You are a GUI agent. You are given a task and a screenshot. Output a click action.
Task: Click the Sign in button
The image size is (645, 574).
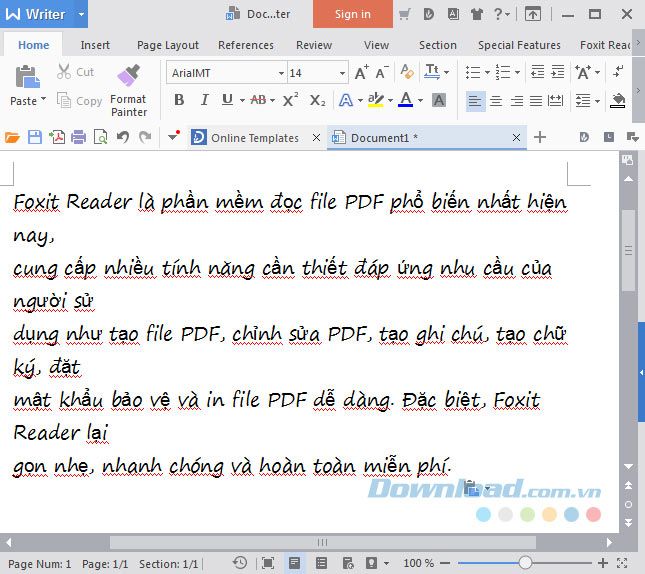tap(352, 14)
